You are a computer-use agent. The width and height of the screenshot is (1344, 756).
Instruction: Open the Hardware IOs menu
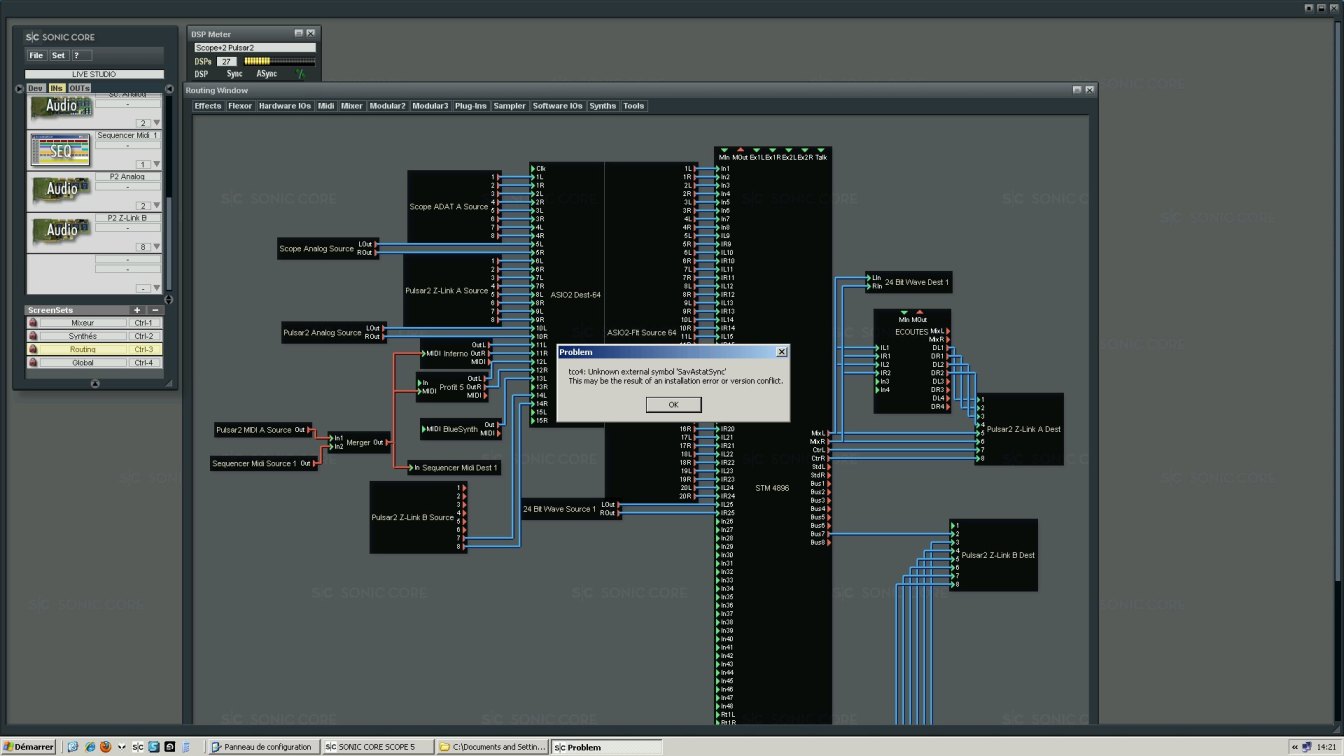pyautogui.click(x=285, y=106)
